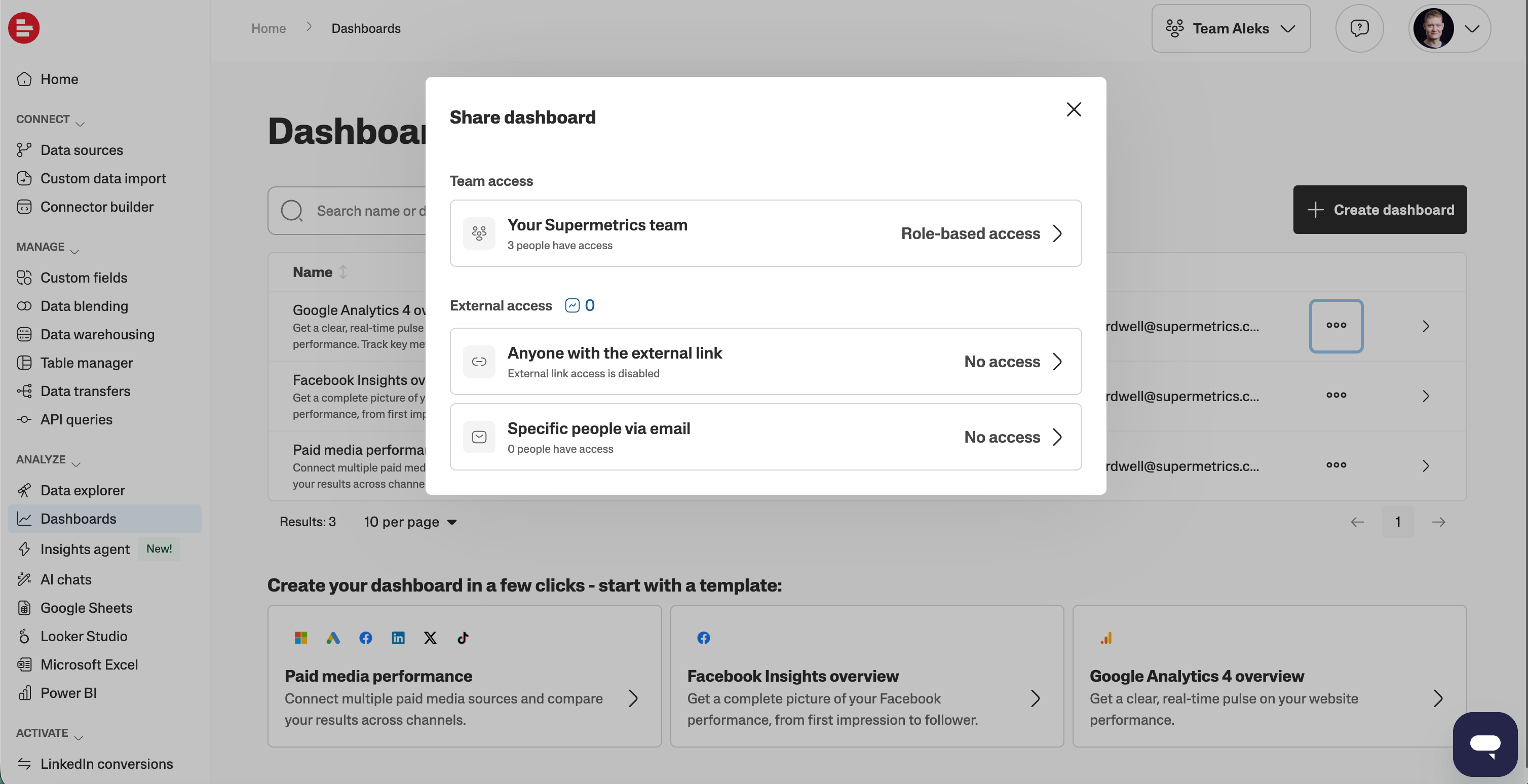Open Anyone with the external link settings
The width and height of the screenshot is (1528, 784).
[x=765, y=361]
